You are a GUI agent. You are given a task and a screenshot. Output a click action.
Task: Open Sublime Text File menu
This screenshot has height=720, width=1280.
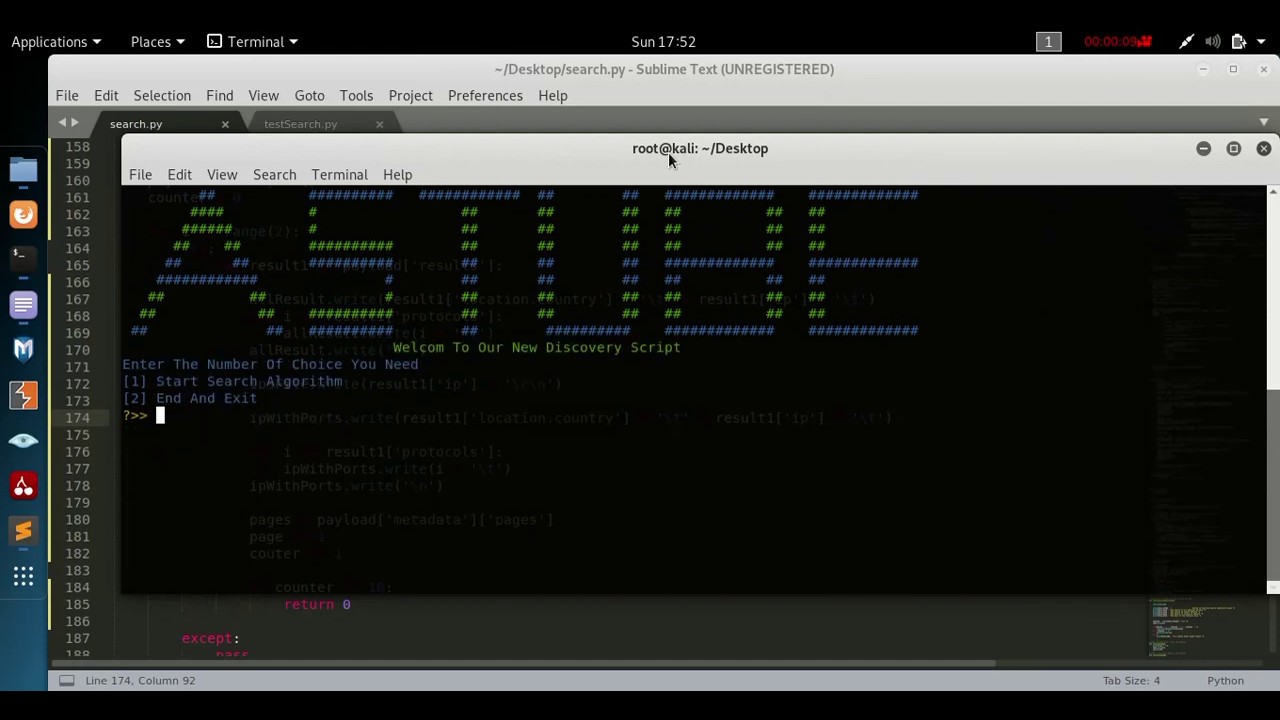67,96
